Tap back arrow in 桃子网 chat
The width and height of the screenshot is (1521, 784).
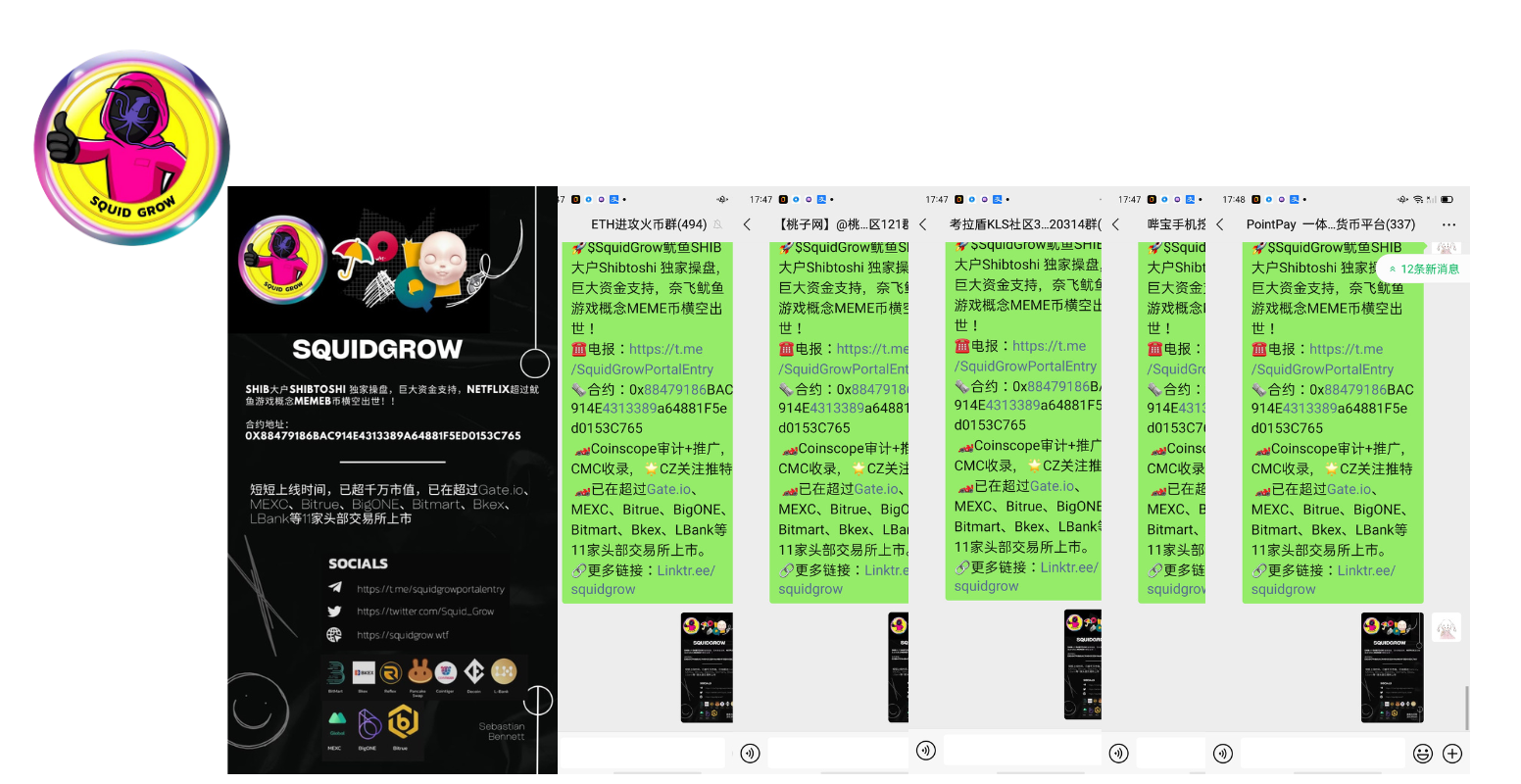[x=747, y=224]
